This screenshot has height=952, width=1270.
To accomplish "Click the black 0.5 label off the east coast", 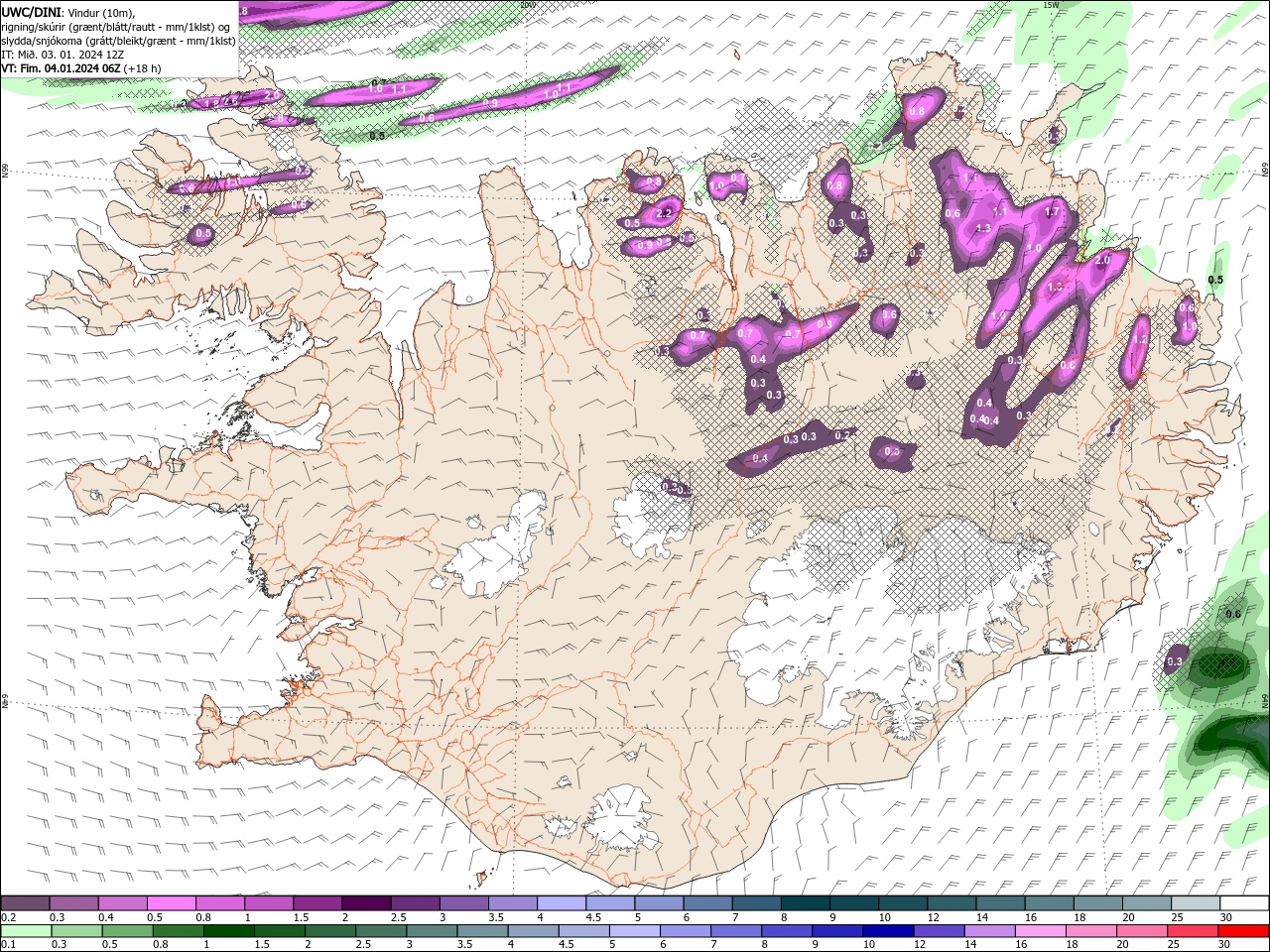I will click(1215, 280).
